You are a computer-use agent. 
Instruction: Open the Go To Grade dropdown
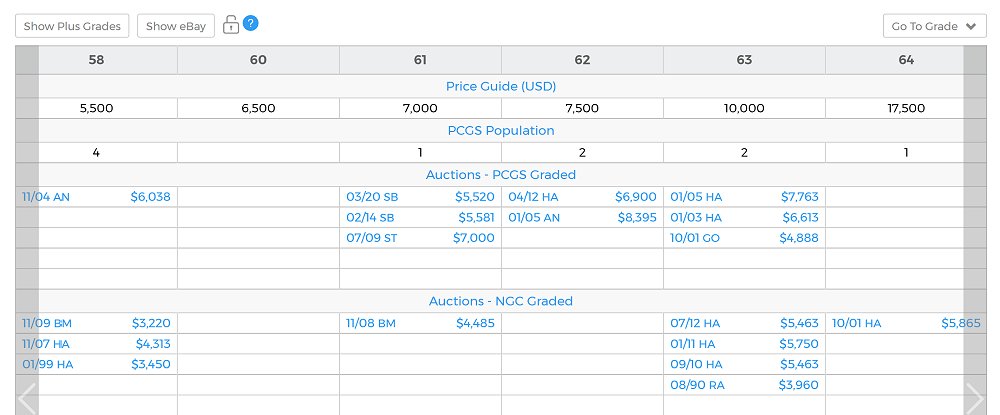click(934, 26)
